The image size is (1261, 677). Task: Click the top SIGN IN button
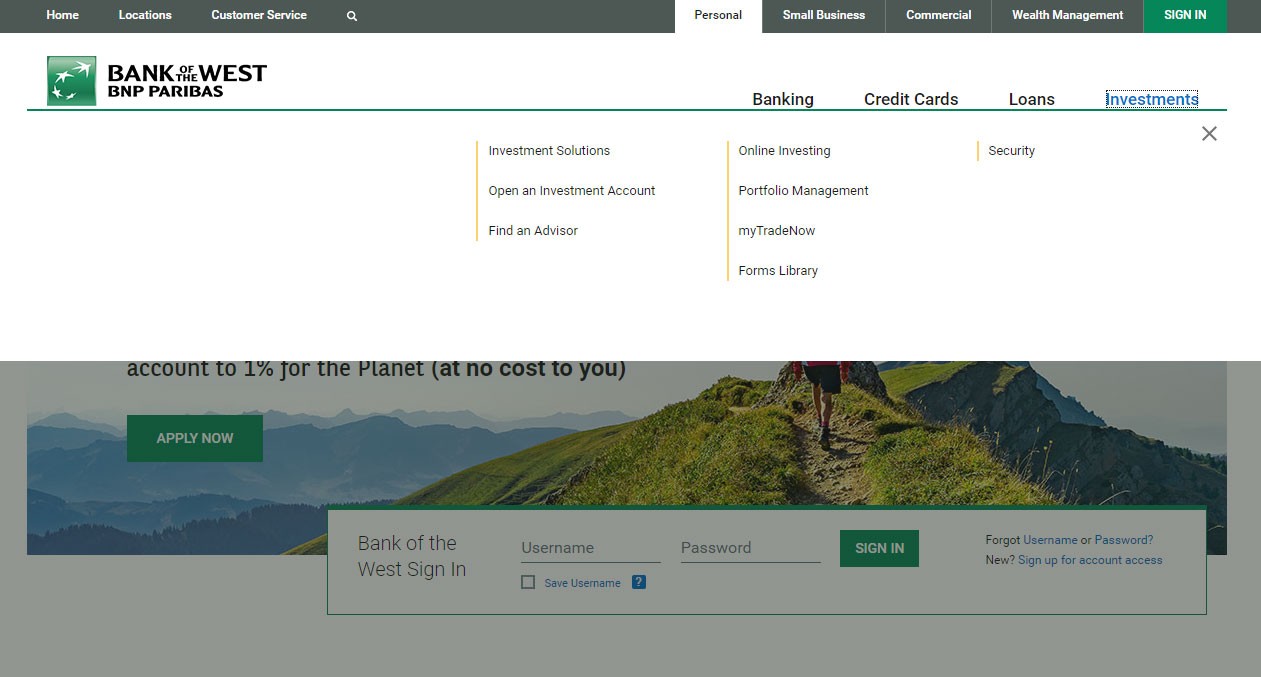(1185, 16)
